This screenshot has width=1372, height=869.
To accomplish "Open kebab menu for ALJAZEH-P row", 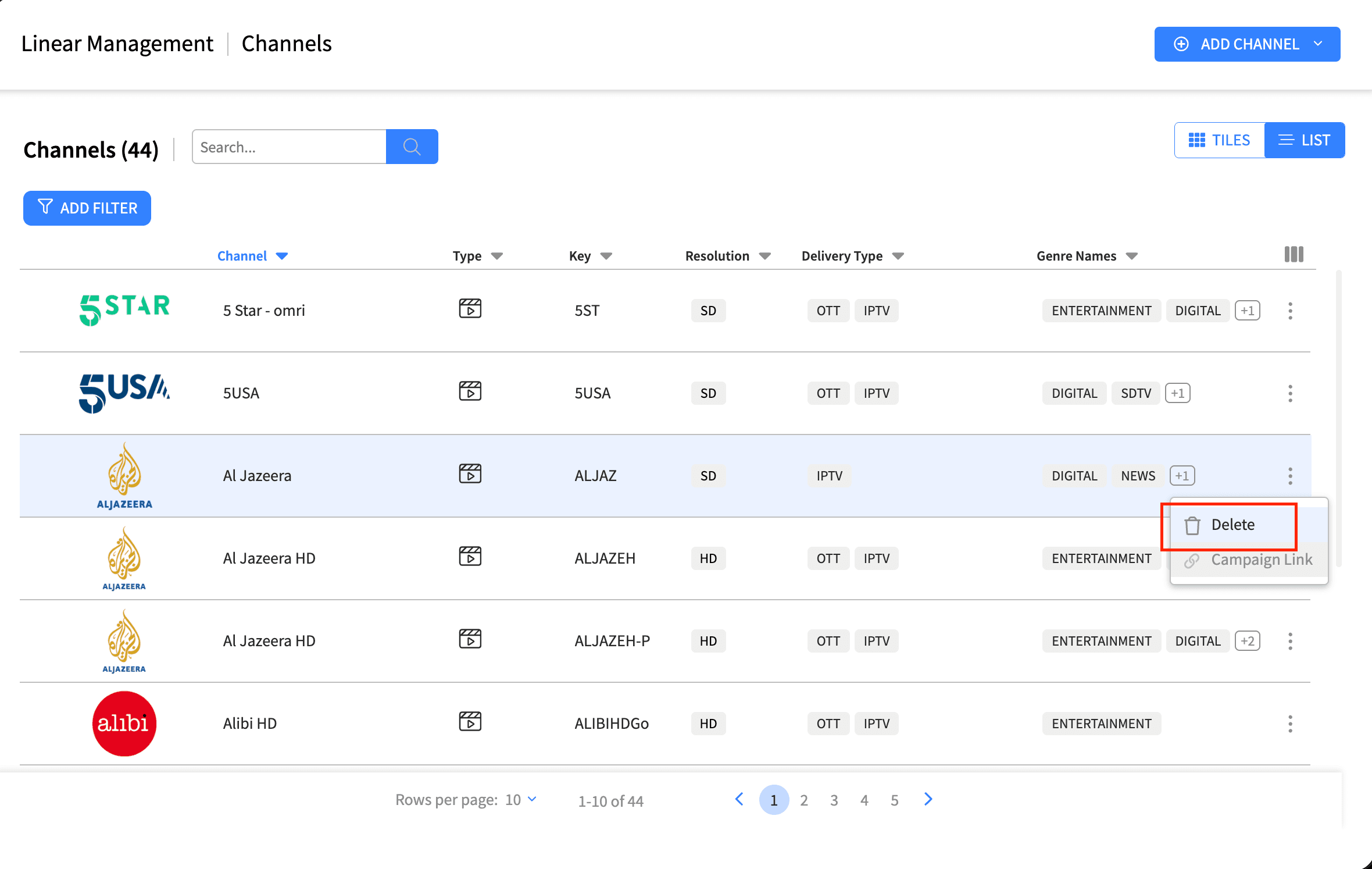I will pos(1290,641).
